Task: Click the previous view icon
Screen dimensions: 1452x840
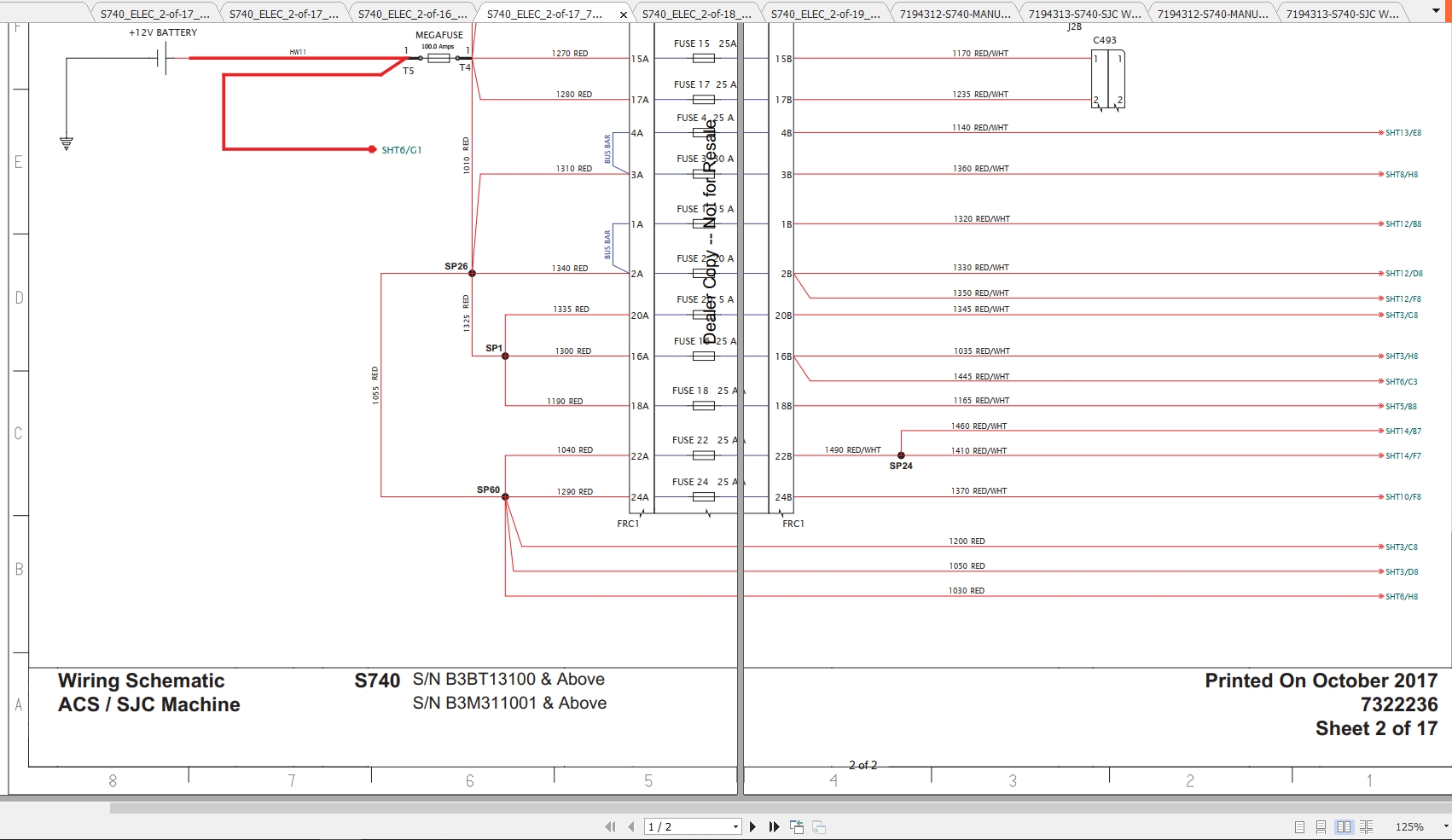Action: pyautogui.click(x=797, y=827)
